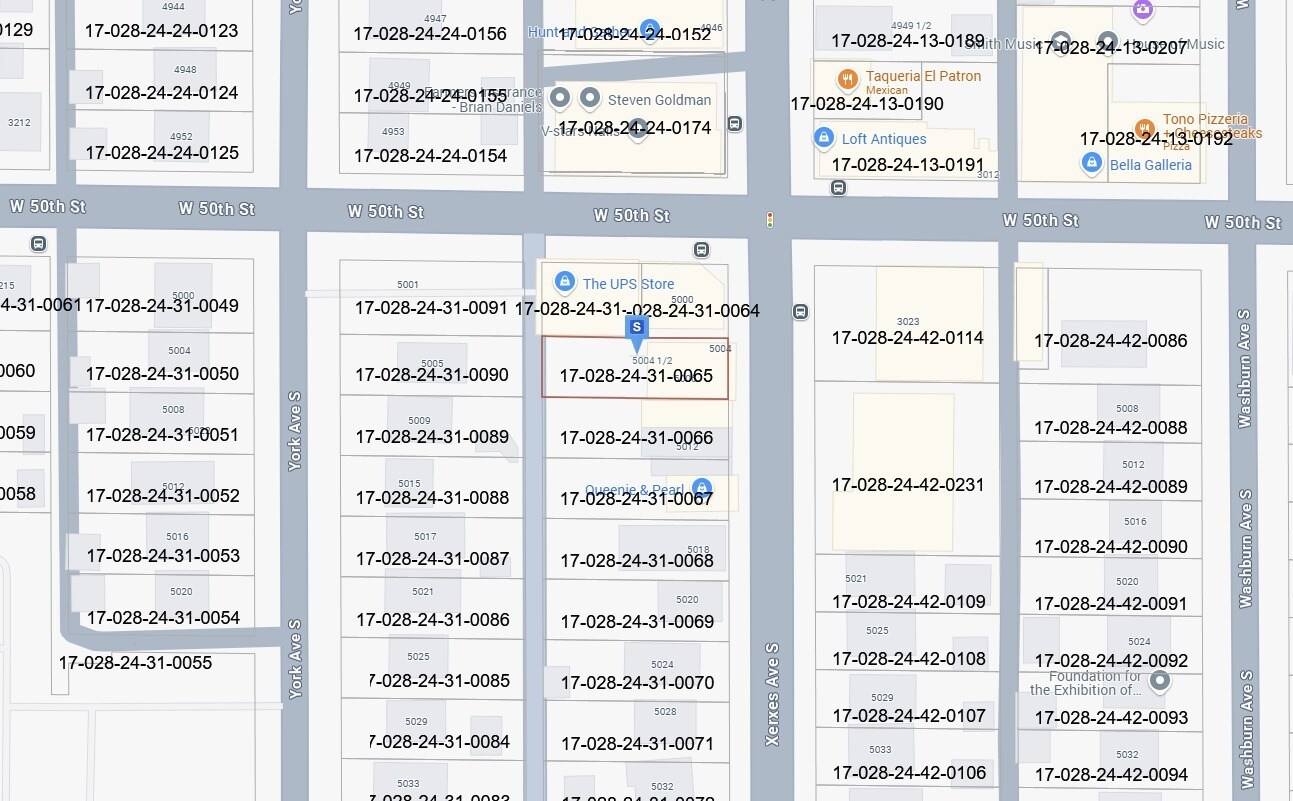
Task: Select the bus stop icon along Xerxes Ave S
Action: click(801, 311)
